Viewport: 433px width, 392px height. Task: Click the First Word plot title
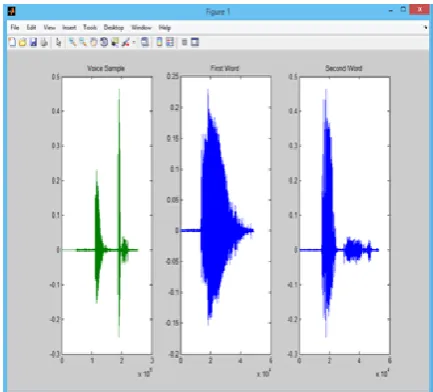225,68
